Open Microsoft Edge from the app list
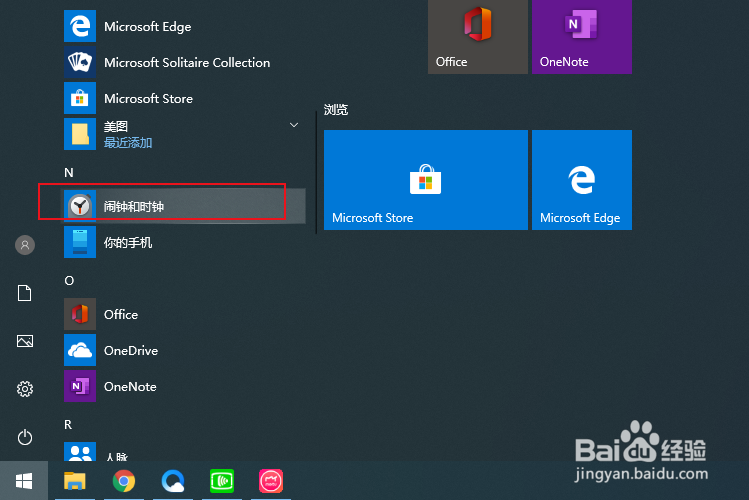Image resolution: width=749 pixels, height=500 pixels. [x=184, y=27]
